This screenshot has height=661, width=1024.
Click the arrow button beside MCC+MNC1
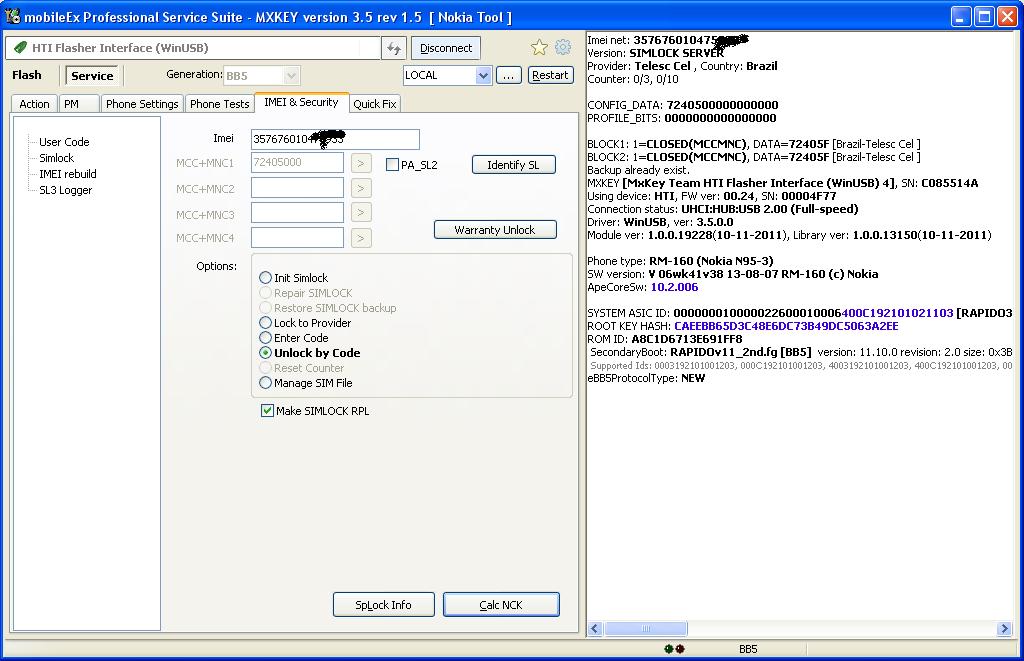coord(360,163)
